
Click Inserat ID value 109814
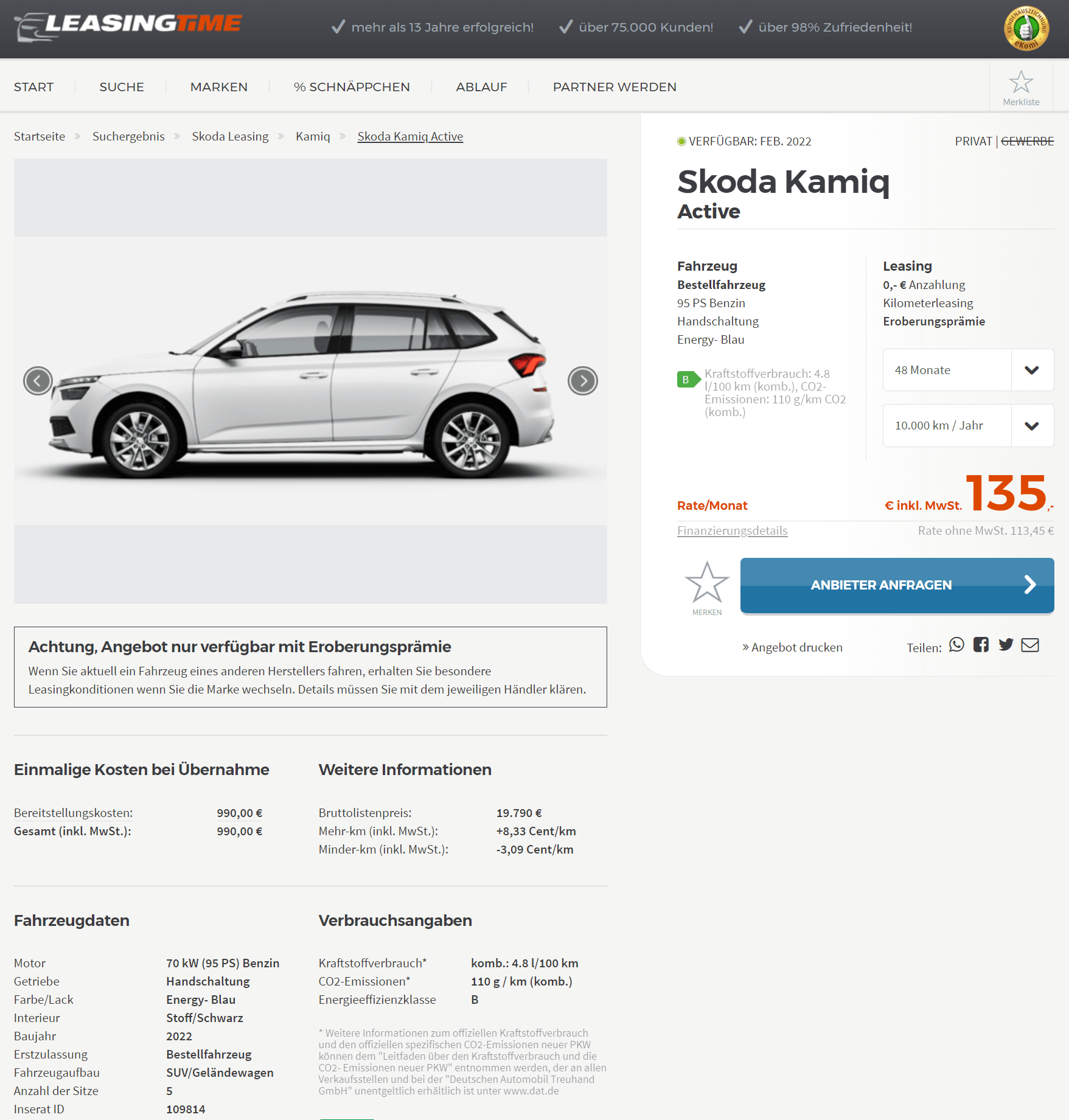[186, 1109]
